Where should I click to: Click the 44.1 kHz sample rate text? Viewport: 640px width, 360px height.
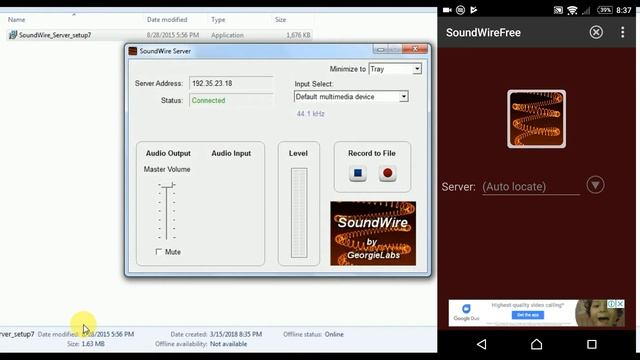tap(311, 114)
